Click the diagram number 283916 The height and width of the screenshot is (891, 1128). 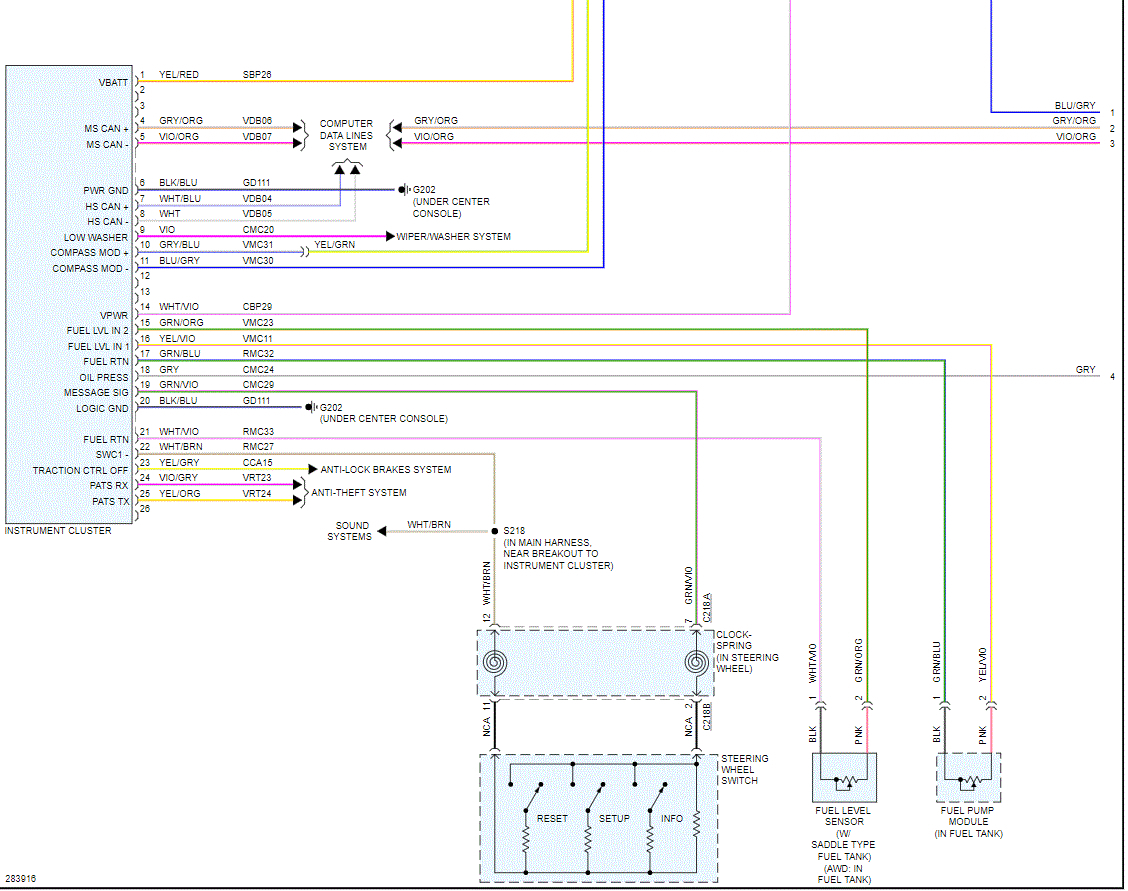(20, 879)
